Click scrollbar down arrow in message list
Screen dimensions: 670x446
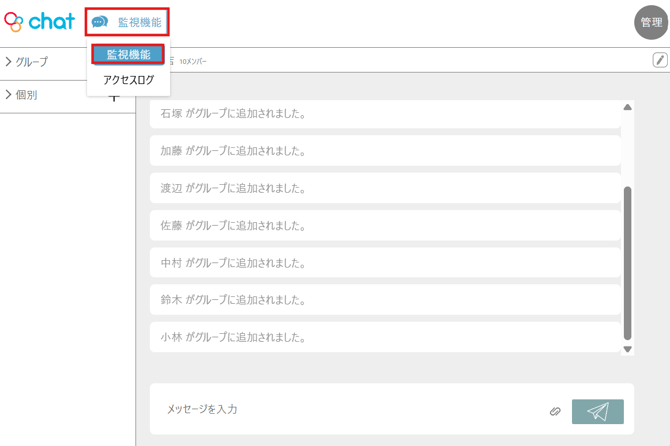pos(627,349)
